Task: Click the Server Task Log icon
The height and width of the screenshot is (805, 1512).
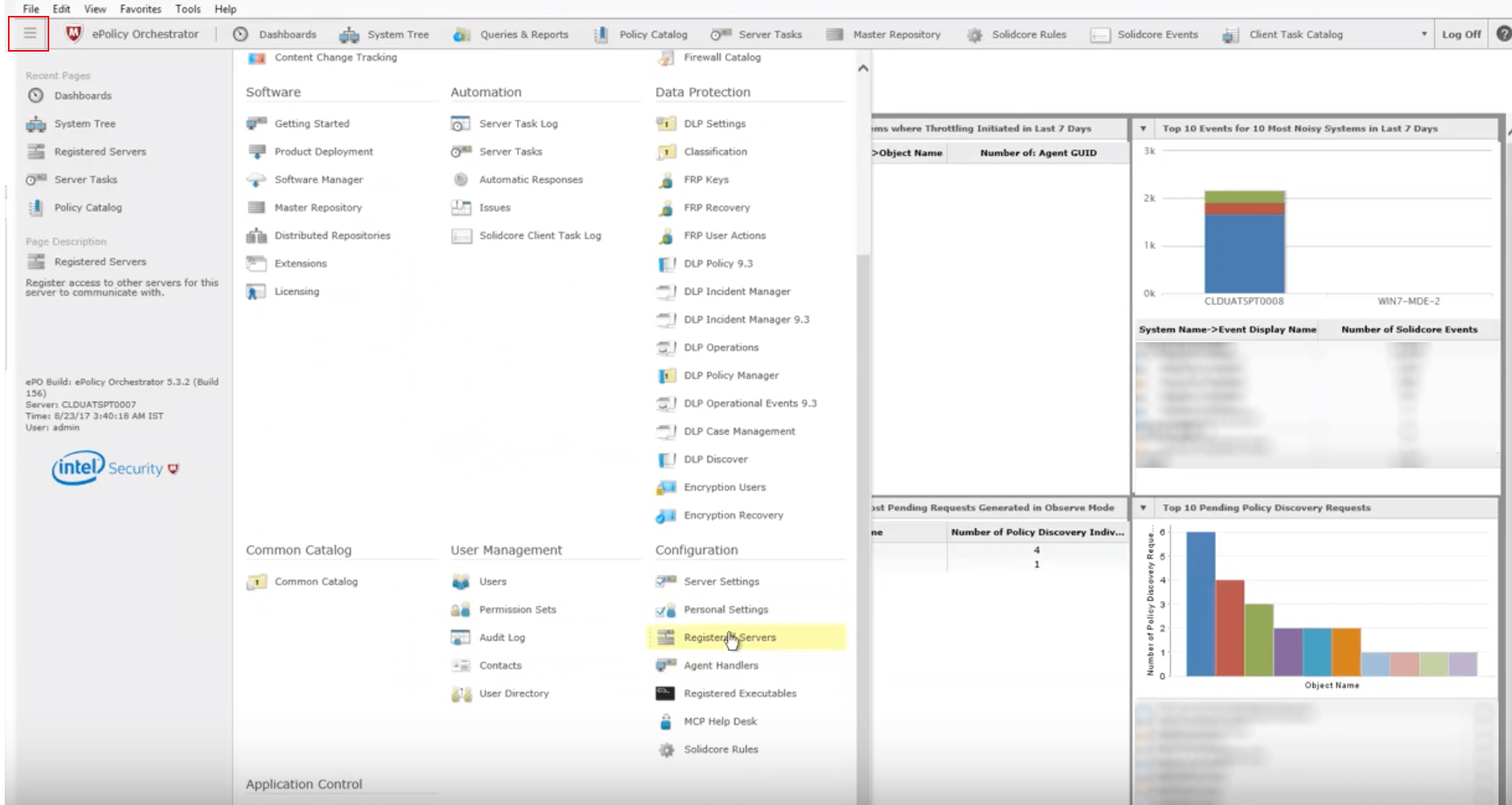Action: [x=461, y=123]
